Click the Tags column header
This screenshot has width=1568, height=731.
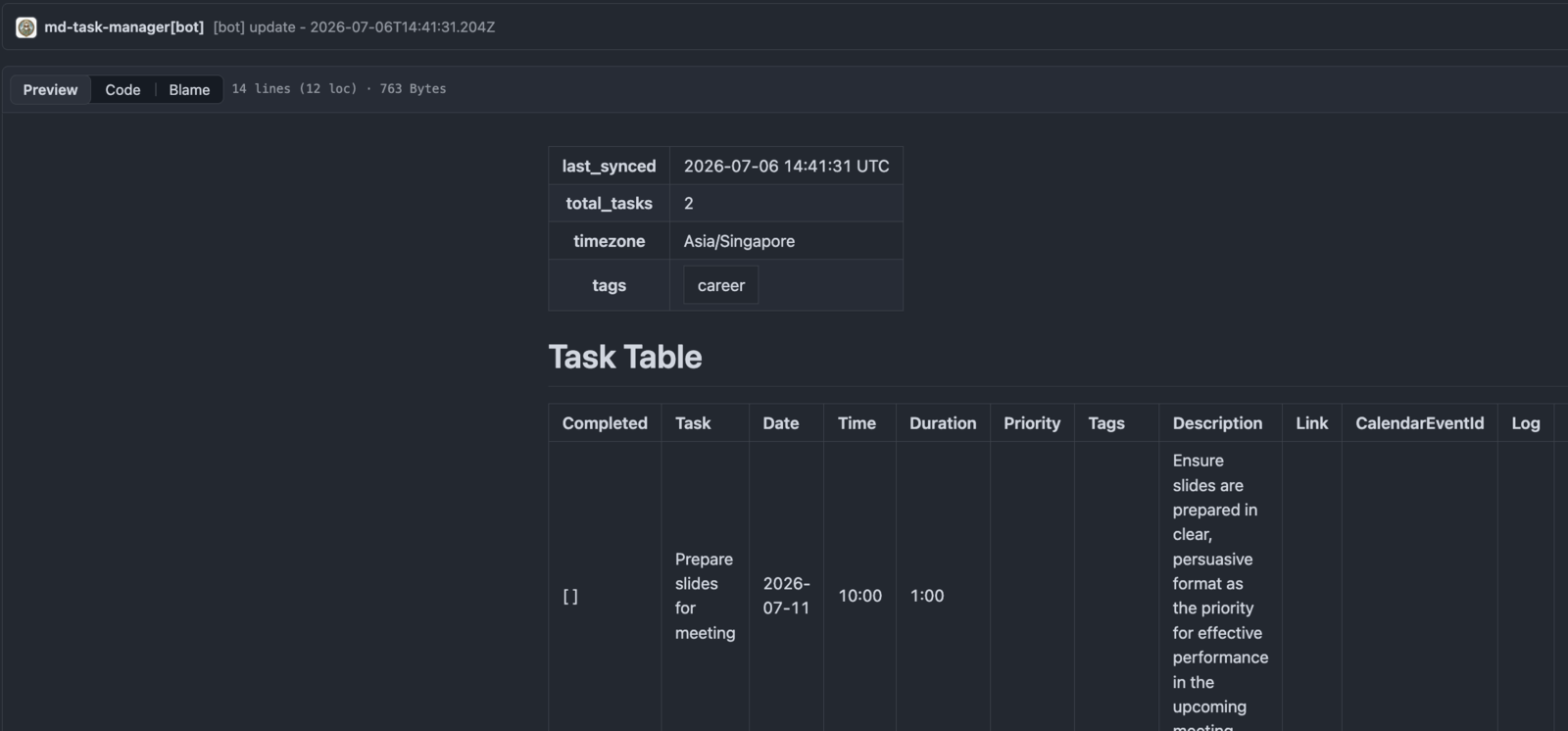pos(1116,423)
